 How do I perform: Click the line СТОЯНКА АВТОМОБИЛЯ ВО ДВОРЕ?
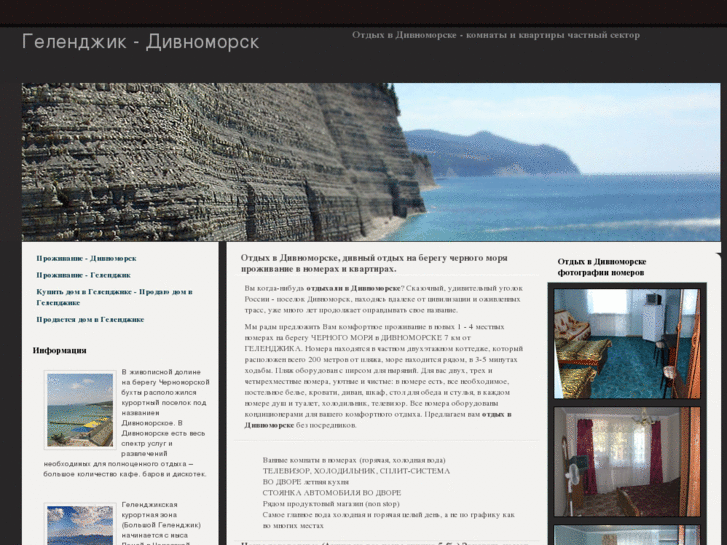332,493
